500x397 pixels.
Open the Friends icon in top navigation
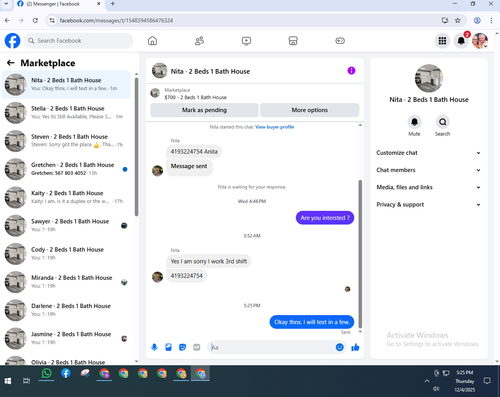click(199, 41)
